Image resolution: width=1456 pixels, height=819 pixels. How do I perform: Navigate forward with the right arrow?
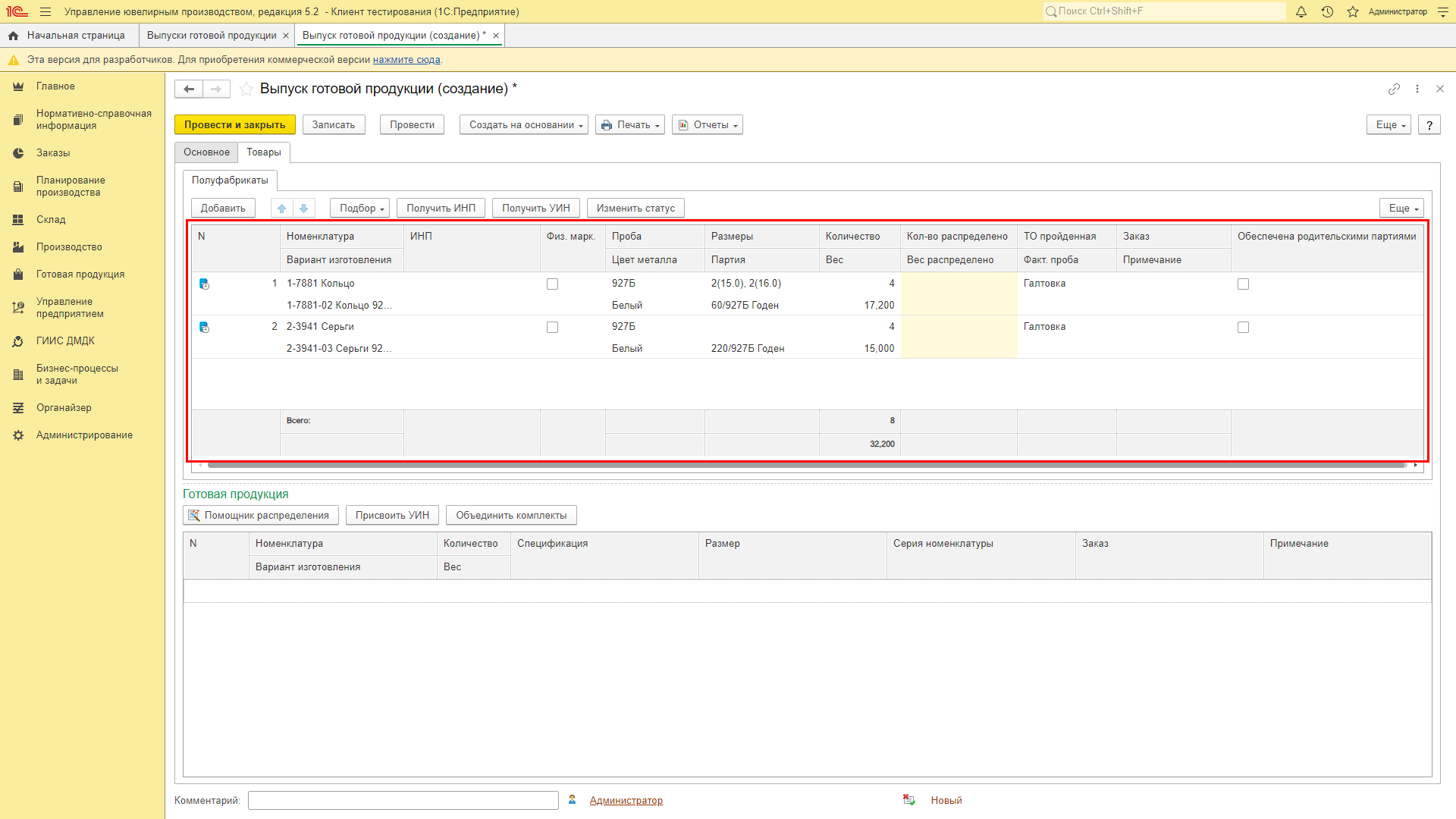tap(216, 89)
